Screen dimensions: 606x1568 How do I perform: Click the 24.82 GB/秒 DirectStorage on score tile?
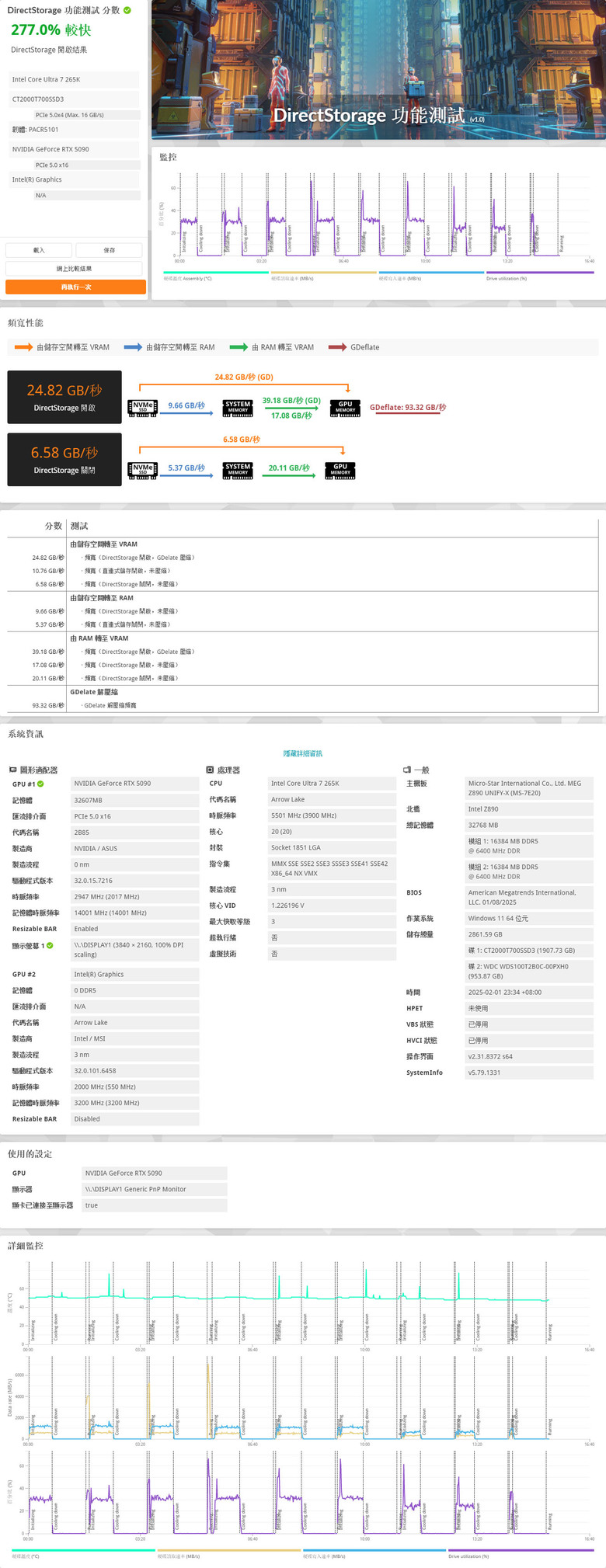pos(64,397)
